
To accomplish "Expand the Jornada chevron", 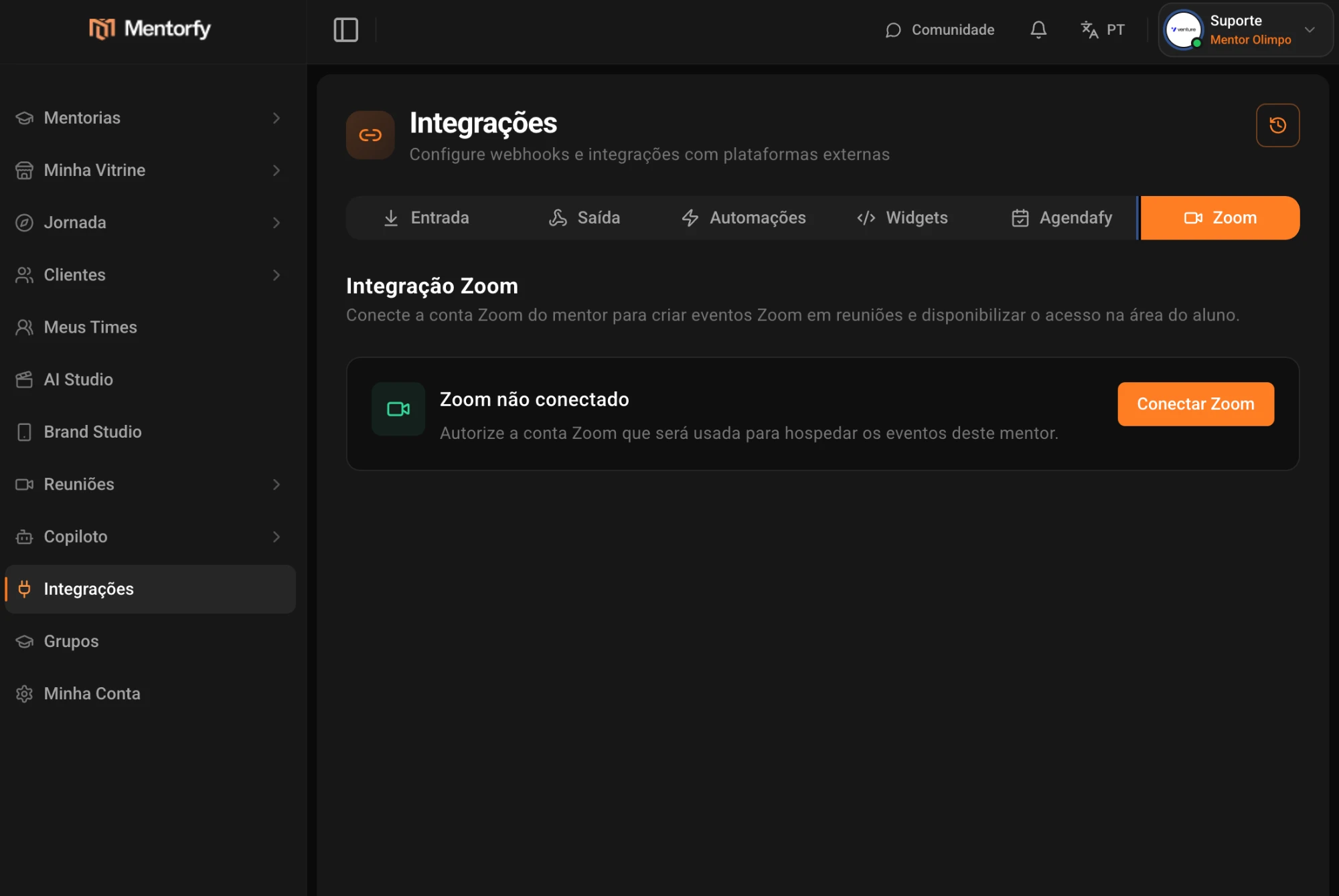I will (x=277, y=223).
